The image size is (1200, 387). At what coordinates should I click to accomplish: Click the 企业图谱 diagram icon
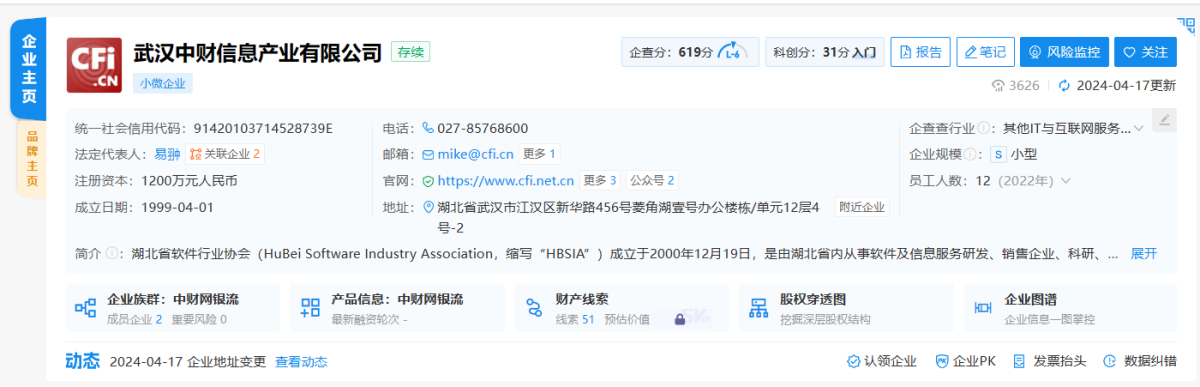pos(983,307)
